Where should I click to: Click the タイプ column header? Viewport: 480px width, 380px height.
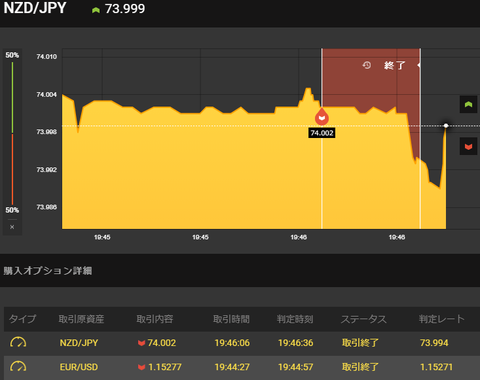(22, 319)
